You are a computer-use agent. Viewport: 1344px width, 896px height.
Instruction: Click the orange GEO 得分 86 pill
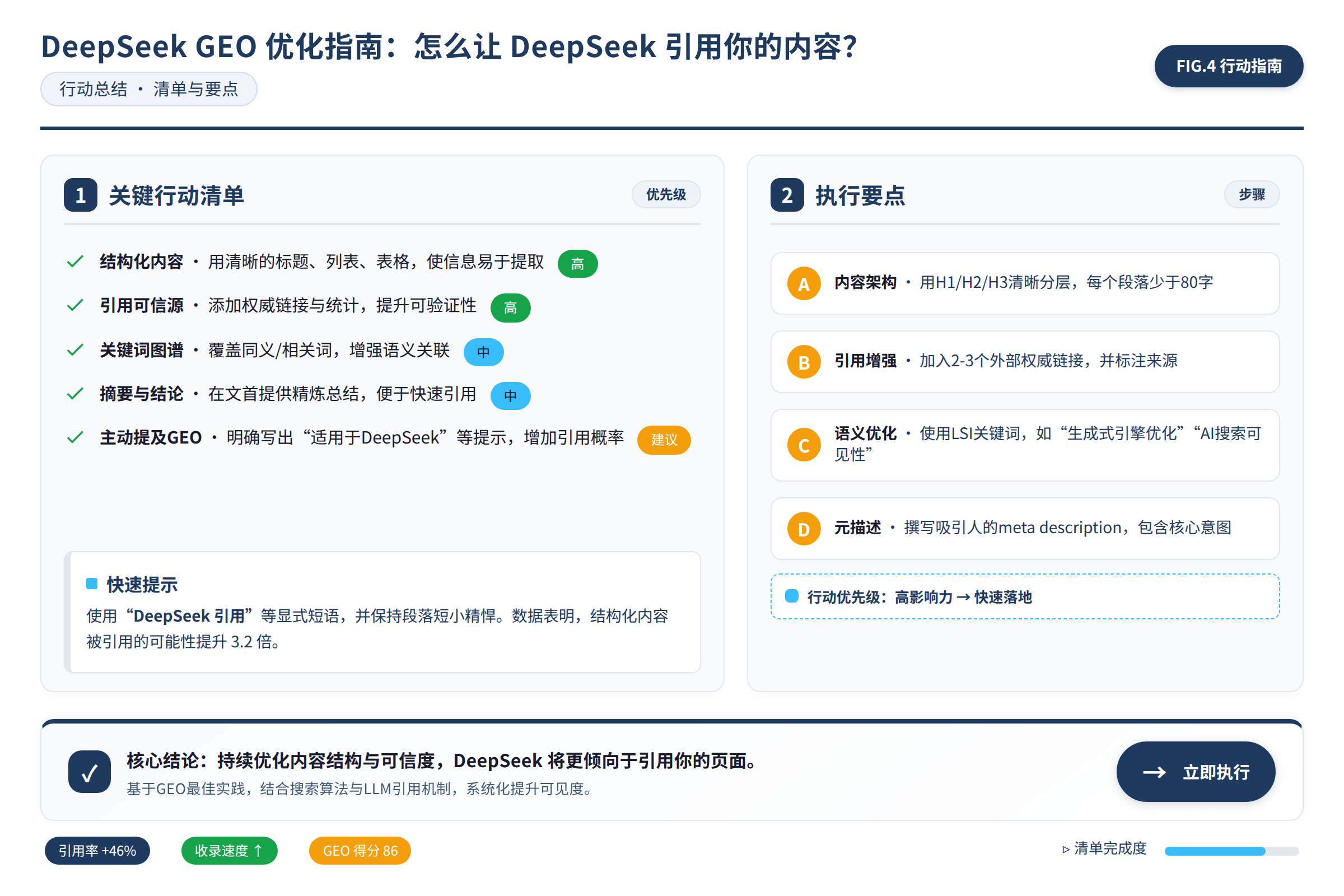coord(360,850)
